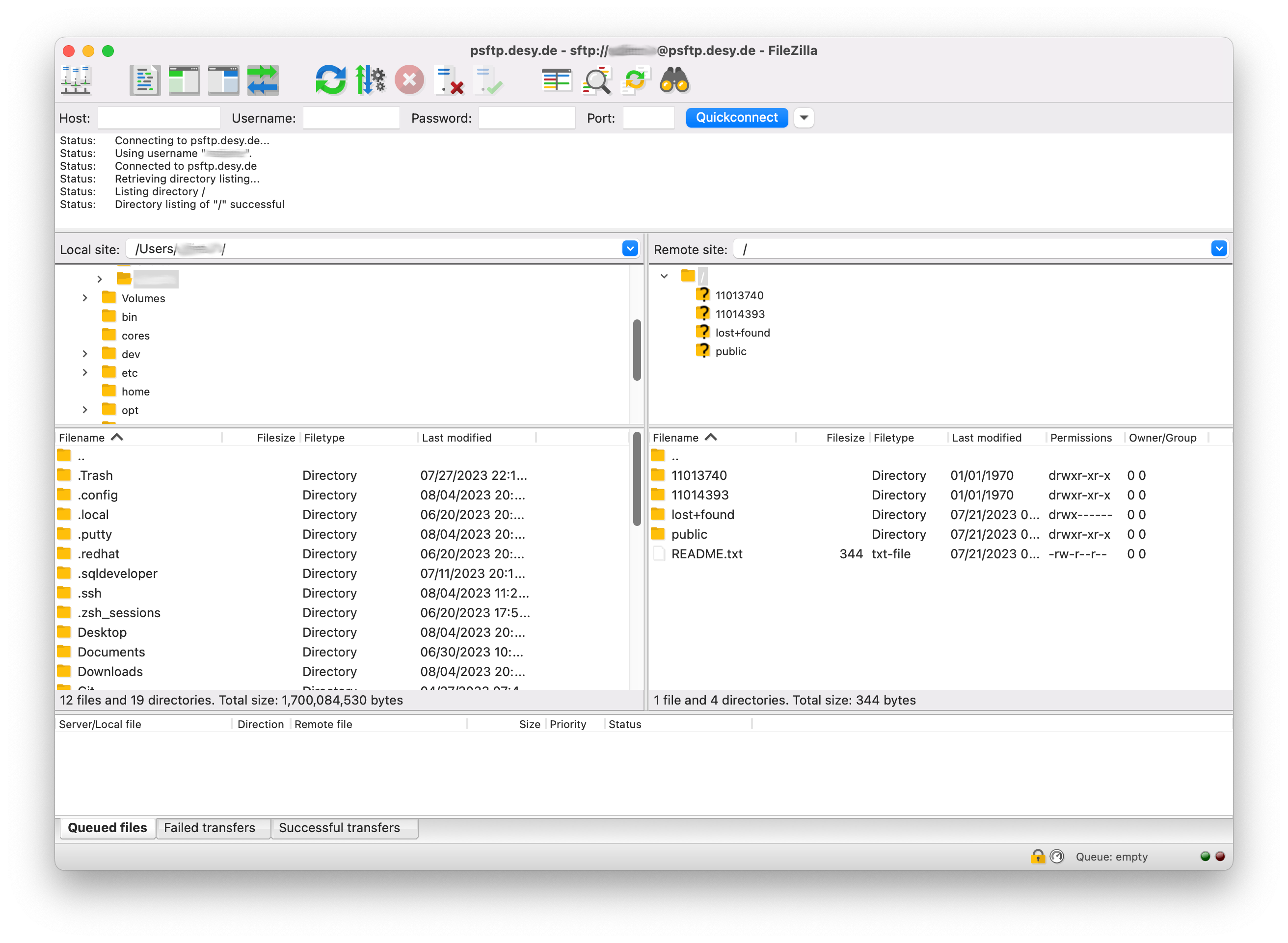Image resolution: width=1288 pixels, height=943 pixels.
Task: Toggle synchronized browsing icon
Action: pos(635,80)
